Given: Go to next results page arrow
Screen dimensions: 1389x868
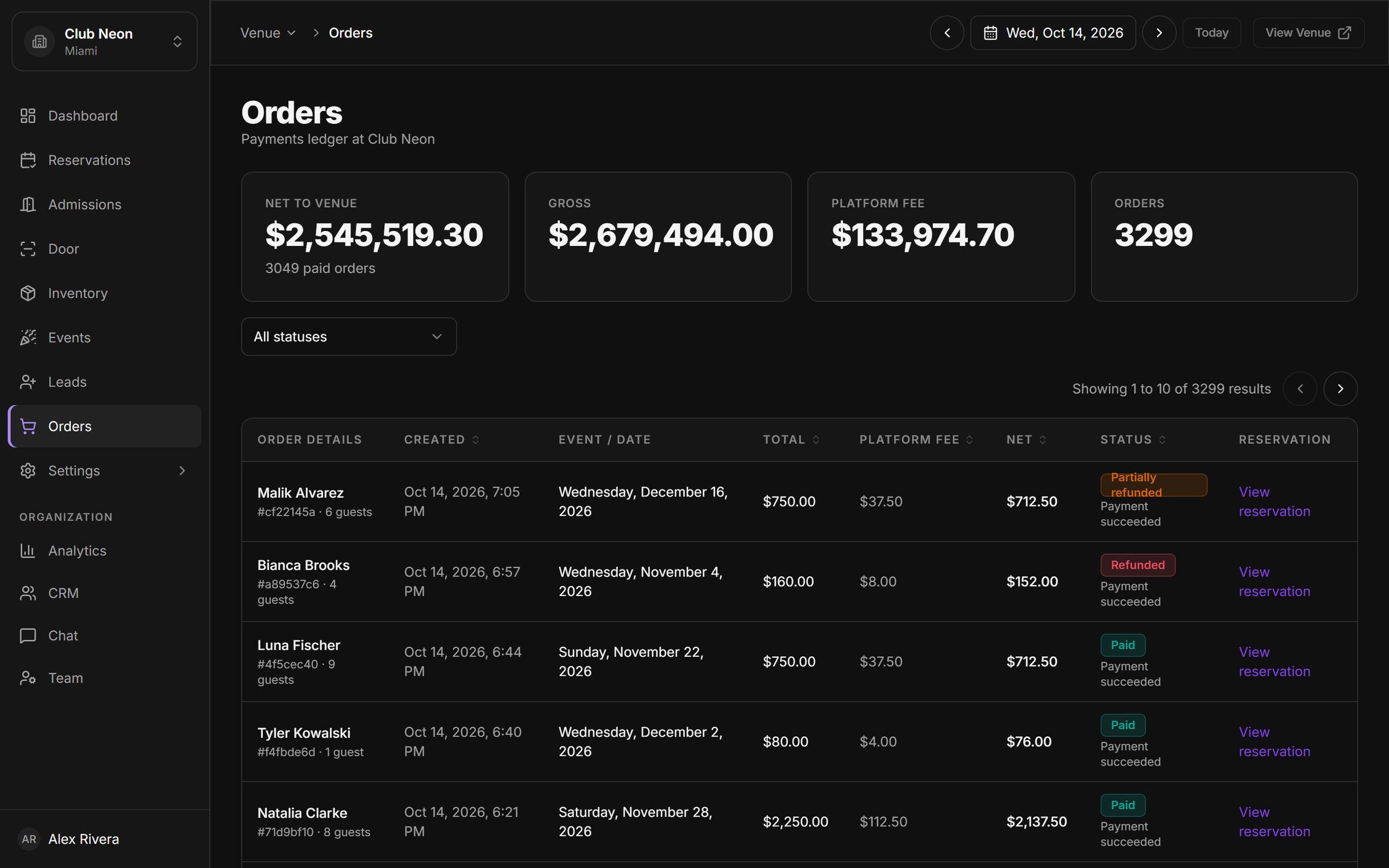Looking at the screenshot, I should pos(1340,389).
